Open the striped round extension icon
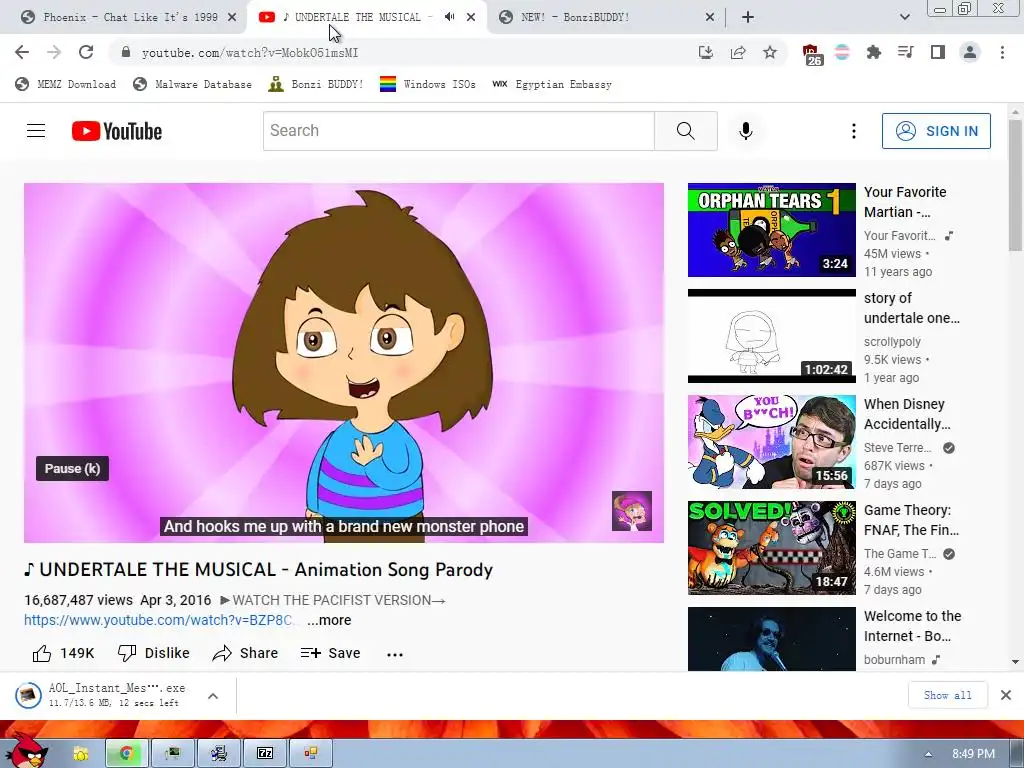The width and height of the screenshot is (1024, 768). (842, 52)
